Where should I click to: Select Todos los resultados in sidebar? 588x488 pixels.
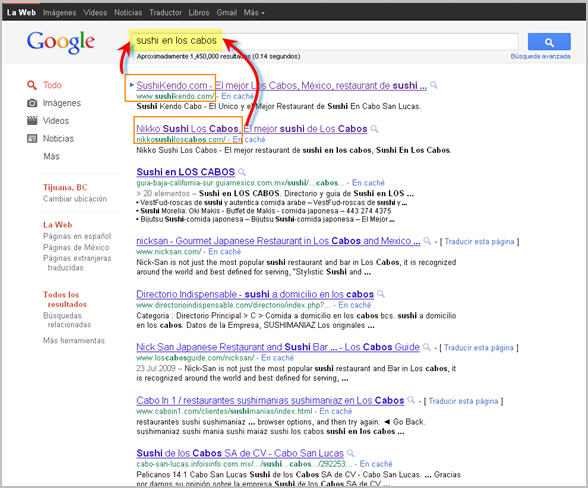tap(65, 299)
